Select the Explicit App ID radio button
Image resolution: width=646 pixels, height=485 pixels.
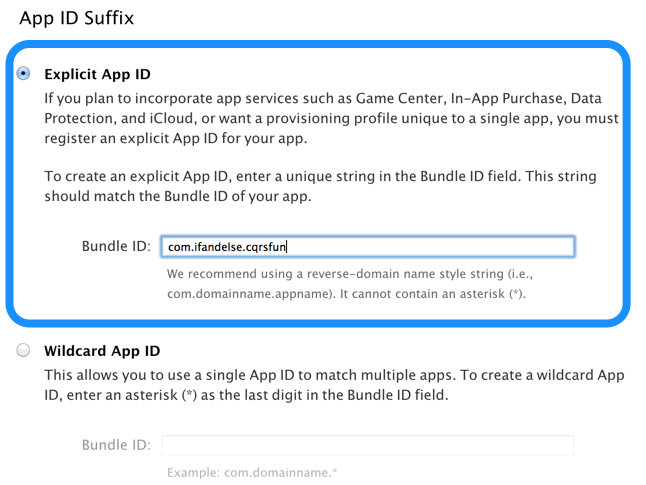tap(24, 74)
